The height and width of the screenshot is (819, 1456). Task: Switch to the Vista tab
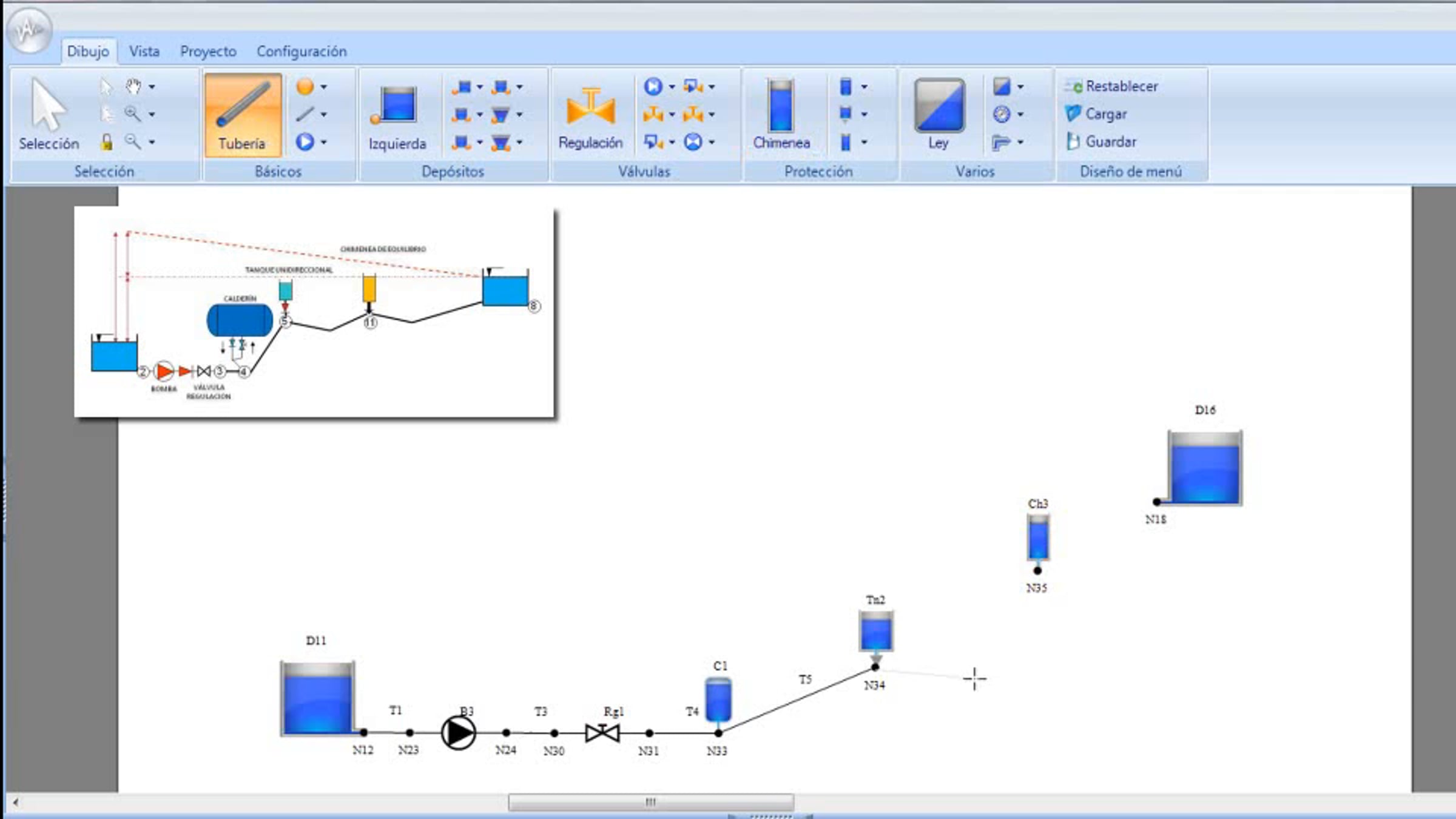(144, 51)
